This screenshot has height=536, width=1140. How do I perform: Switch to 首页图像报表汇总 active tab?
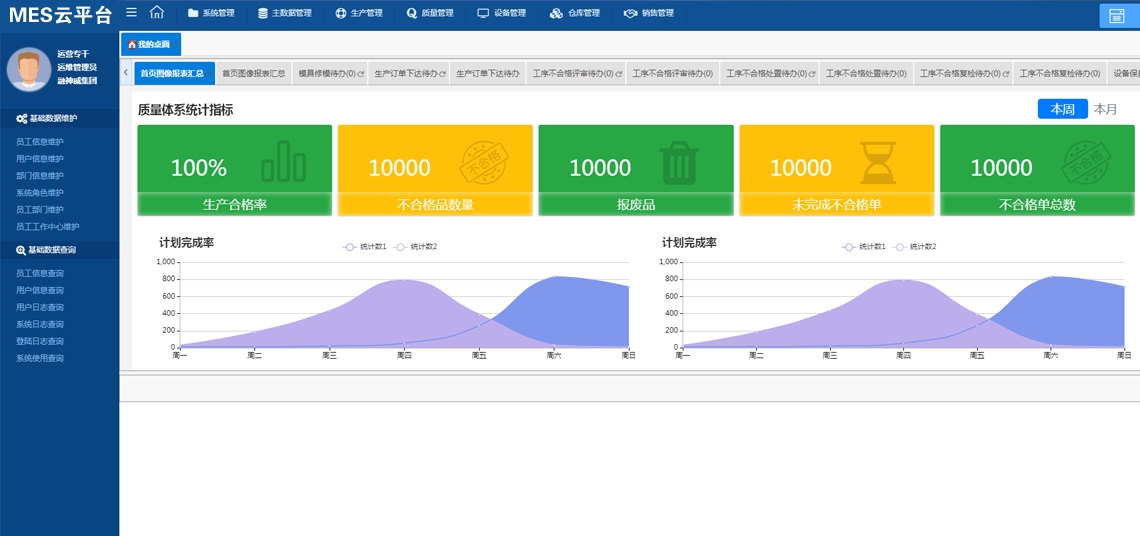tap(171, 74)
